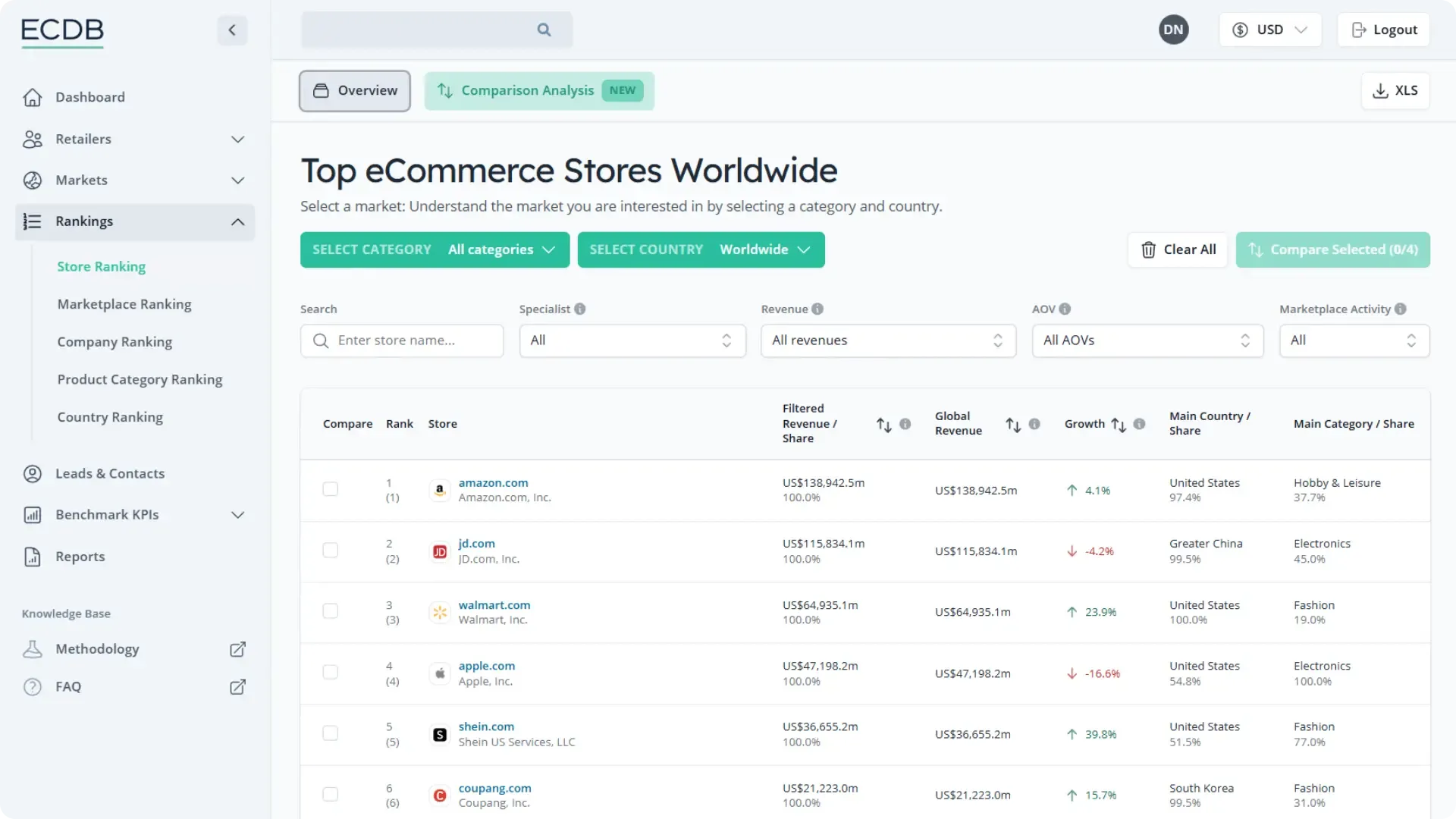Open Select Category dropdown

click(435, 249)
